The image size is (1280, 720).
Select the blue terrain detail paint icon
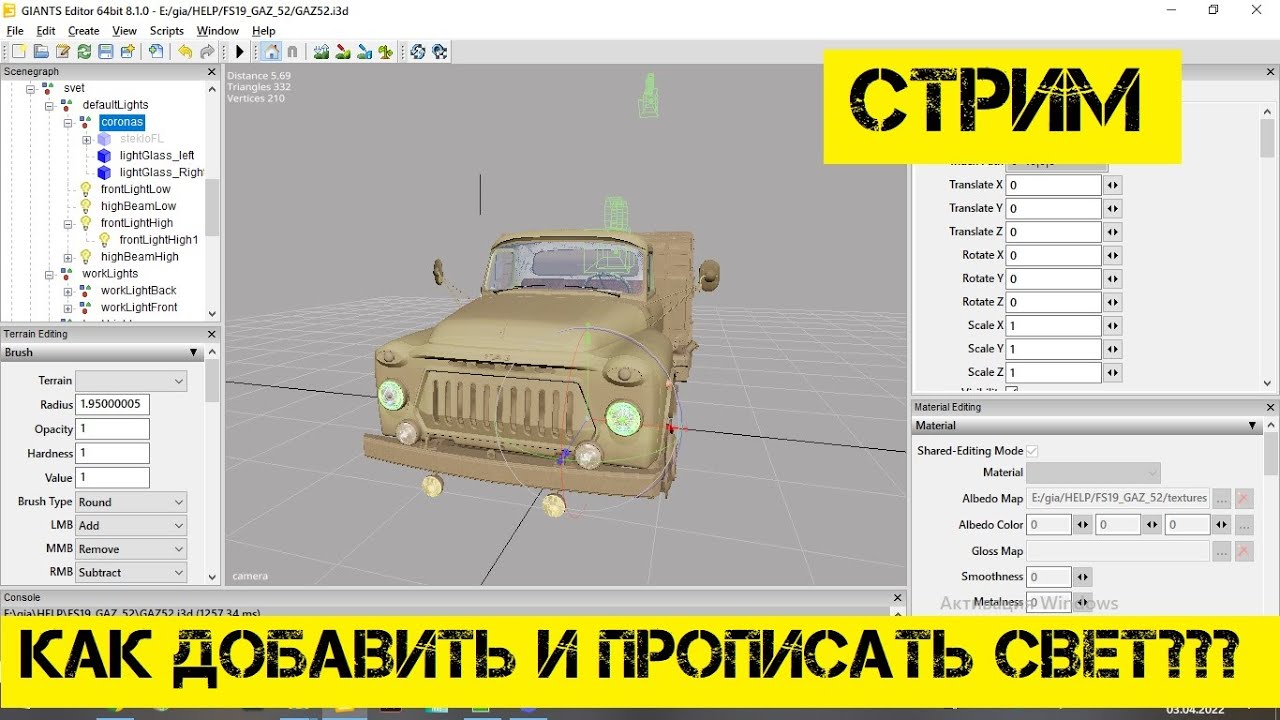pos(365,52)
